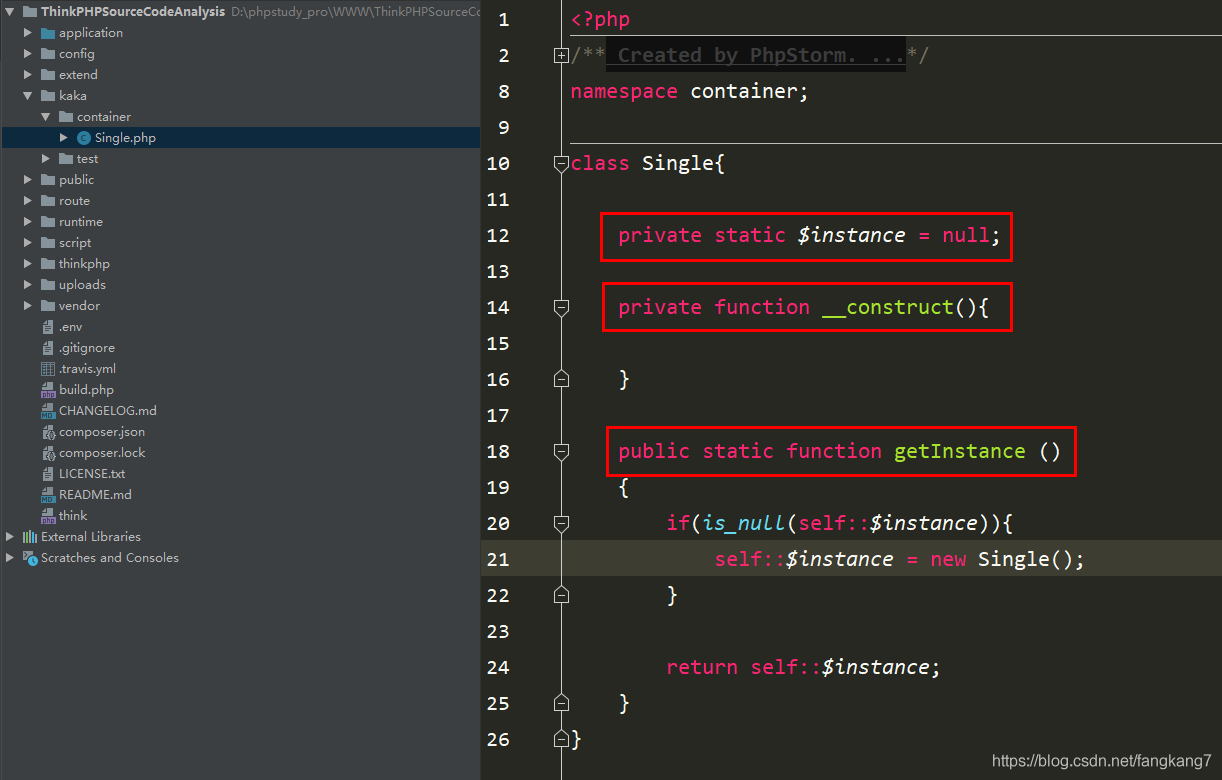Click the README.md file icon

(48, 495)
